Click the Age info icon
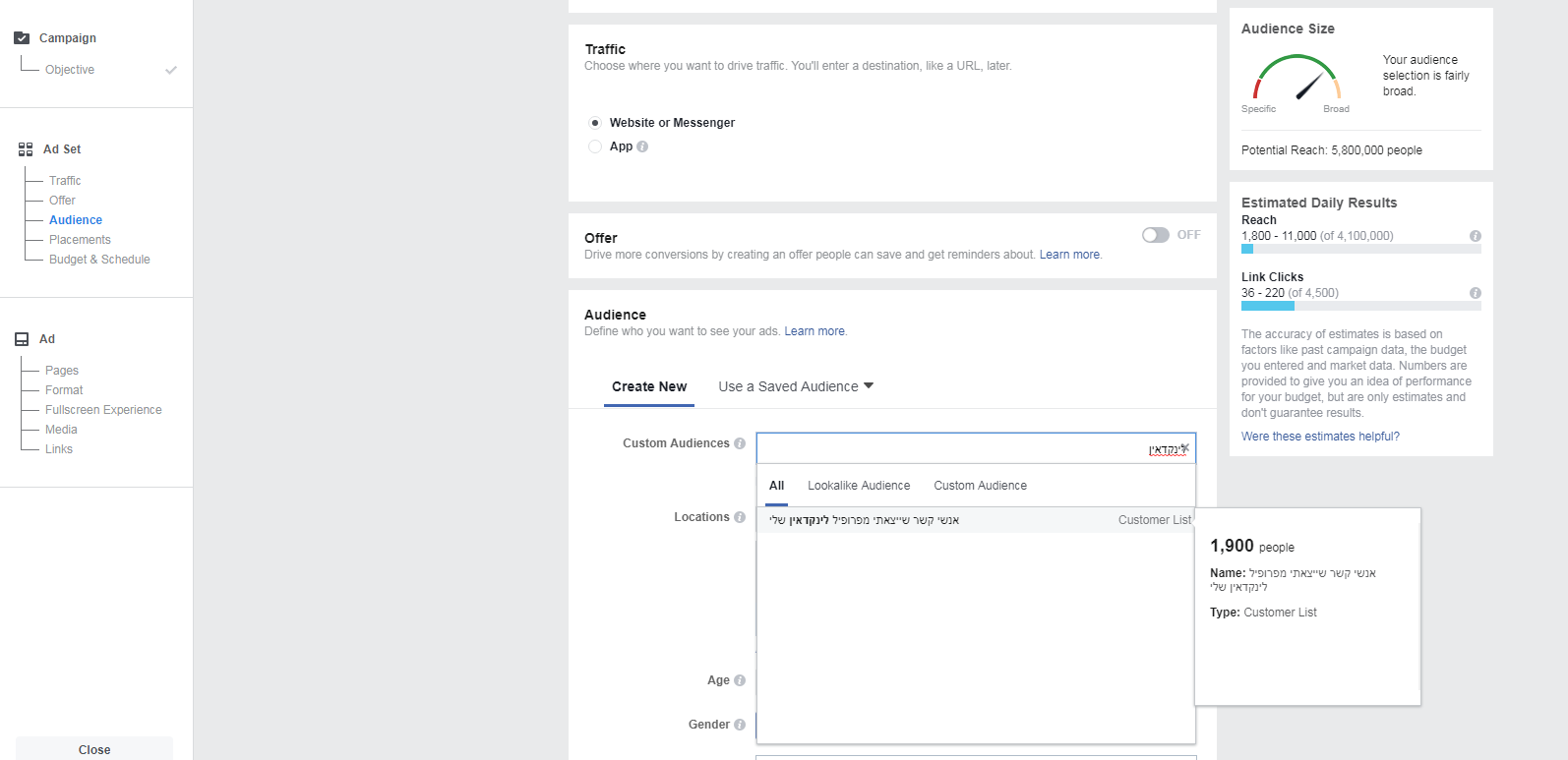This screenshot has width=1568, height=760. (740, 680)
